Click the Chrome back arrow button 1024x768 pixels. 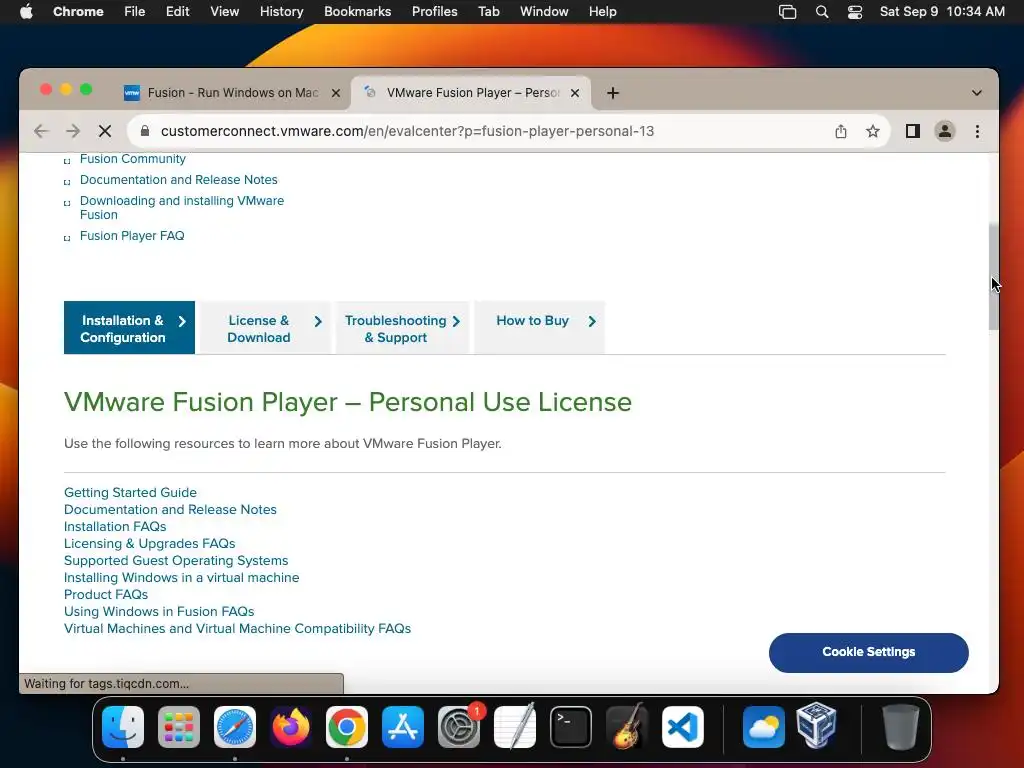click(41, 131)
